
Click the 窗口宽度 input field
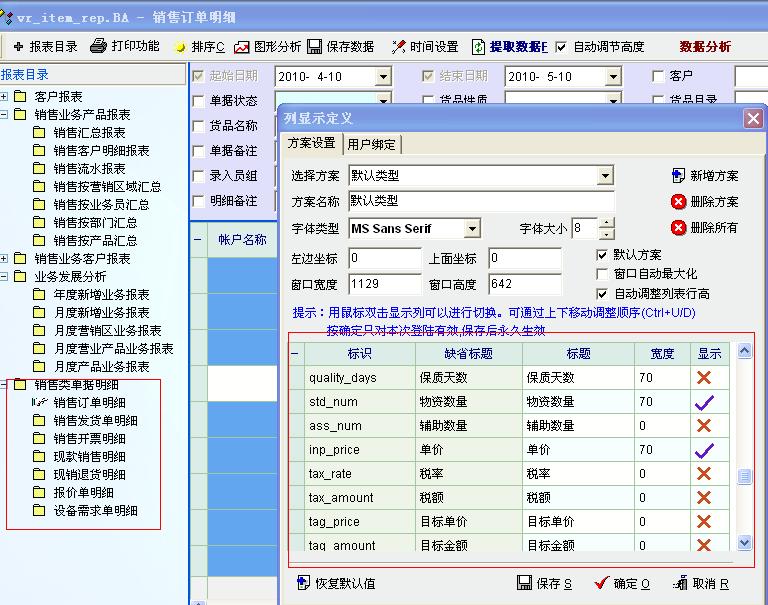point(385,284)
